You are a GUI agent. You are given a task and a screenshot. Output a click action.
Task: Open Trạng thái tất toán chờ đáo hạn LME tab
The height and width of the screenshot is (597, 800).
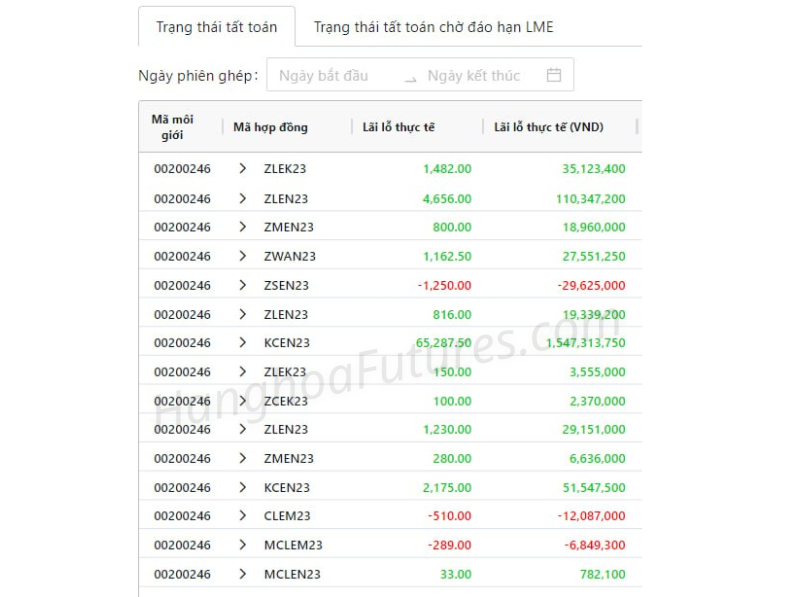click(433, 27)
